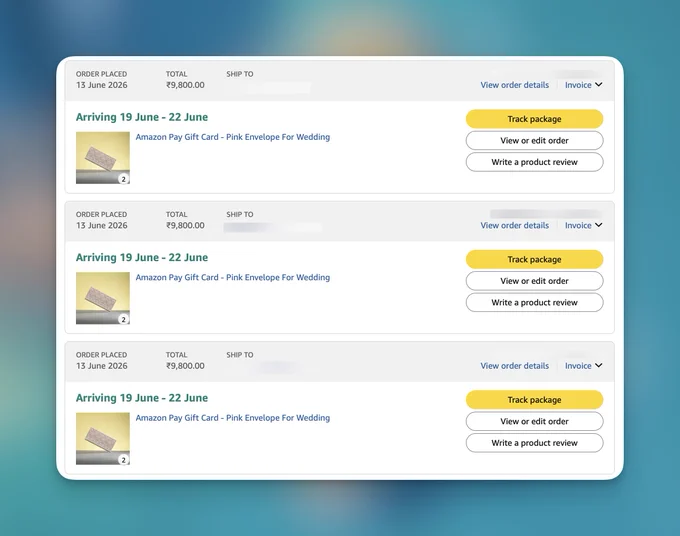Screen dimensions: 680x536
Task: Open the middle order's Amazon Pay Gift Card title
Action: [232, 278]
